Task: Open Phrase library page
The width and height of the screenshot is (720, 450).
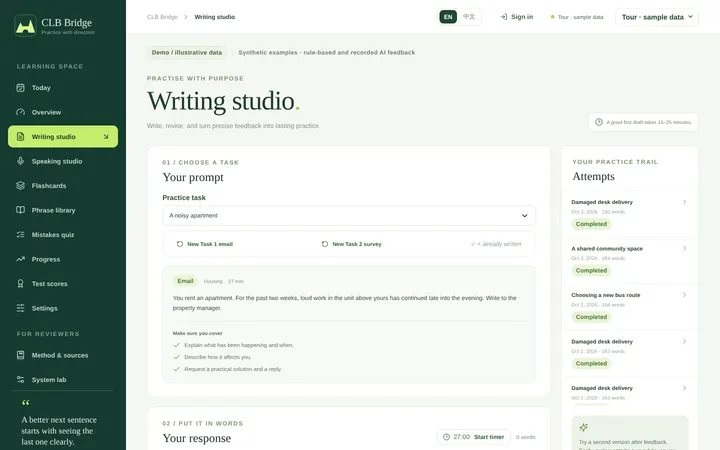Action: (63, 210)
